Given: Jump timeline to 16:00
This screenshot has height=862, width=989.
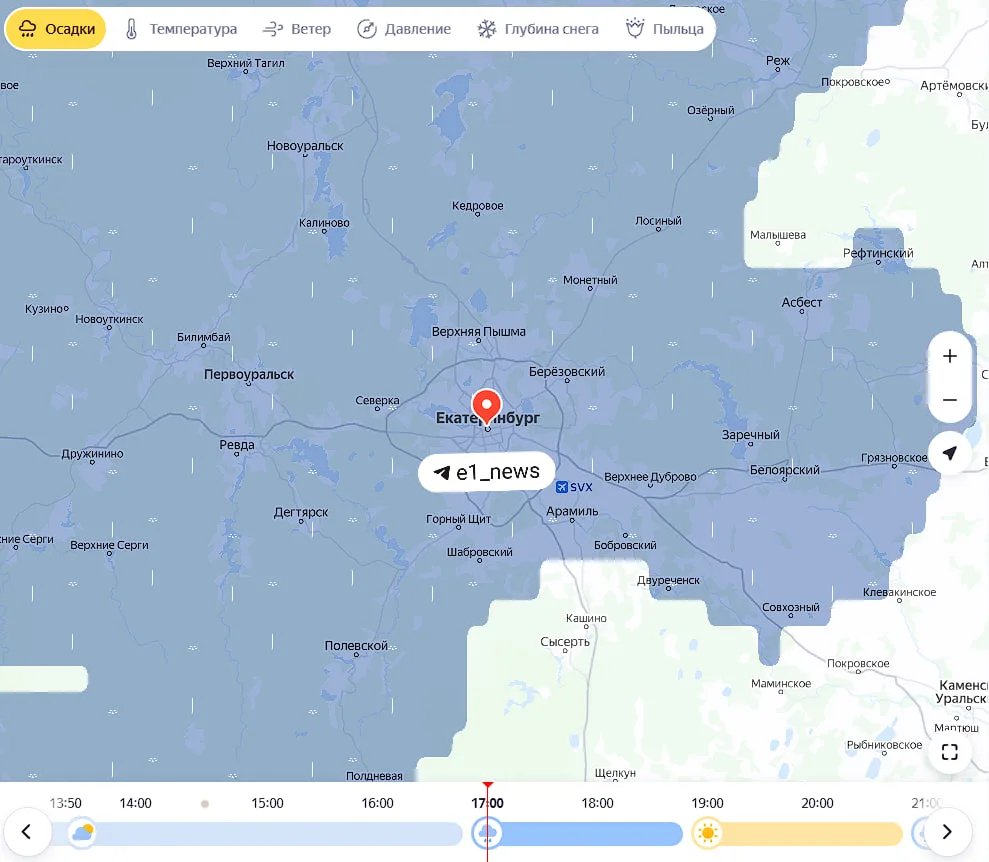Looking at the screenshot, I should (377, 803).
